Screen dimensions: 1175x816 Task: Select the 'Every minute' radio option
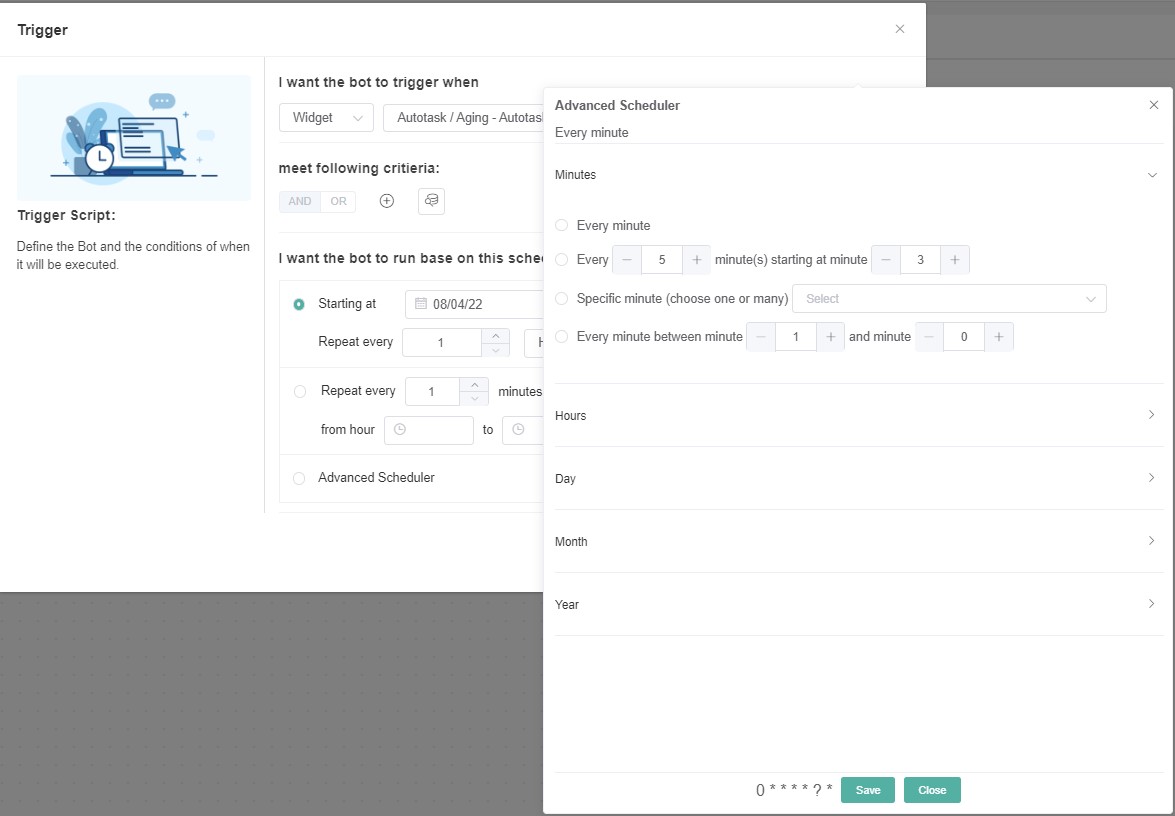561,226
